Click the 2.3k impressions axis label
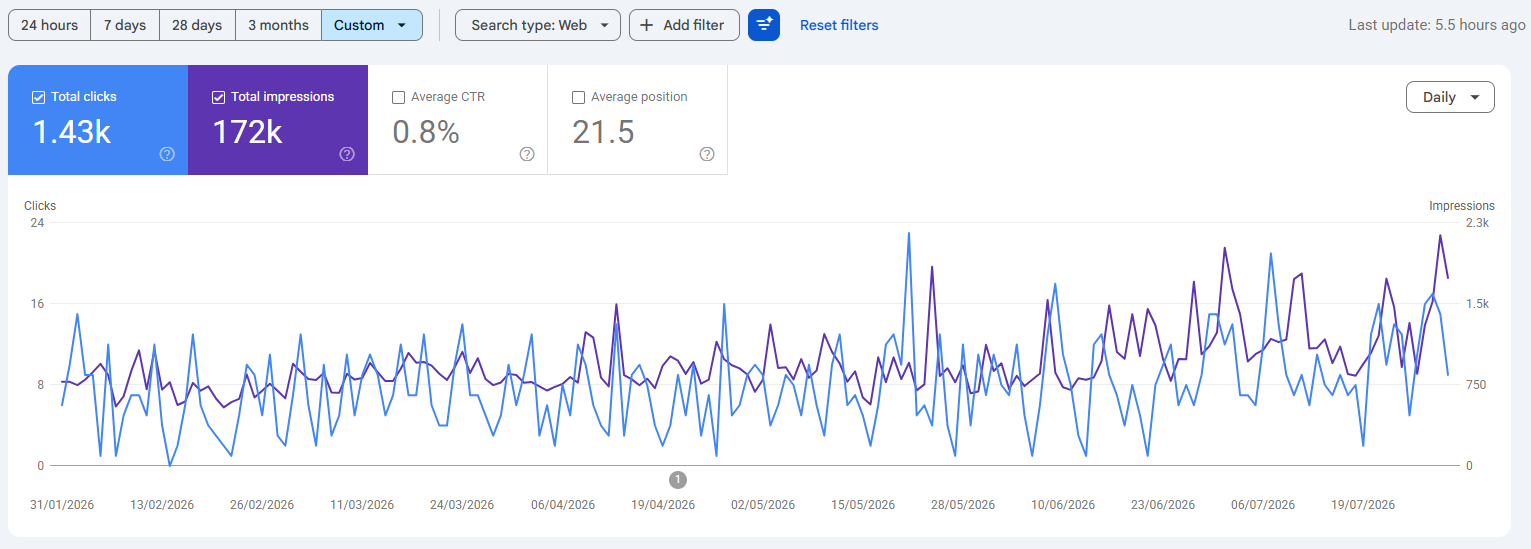1531x549 pixels. click(1478, 223)
